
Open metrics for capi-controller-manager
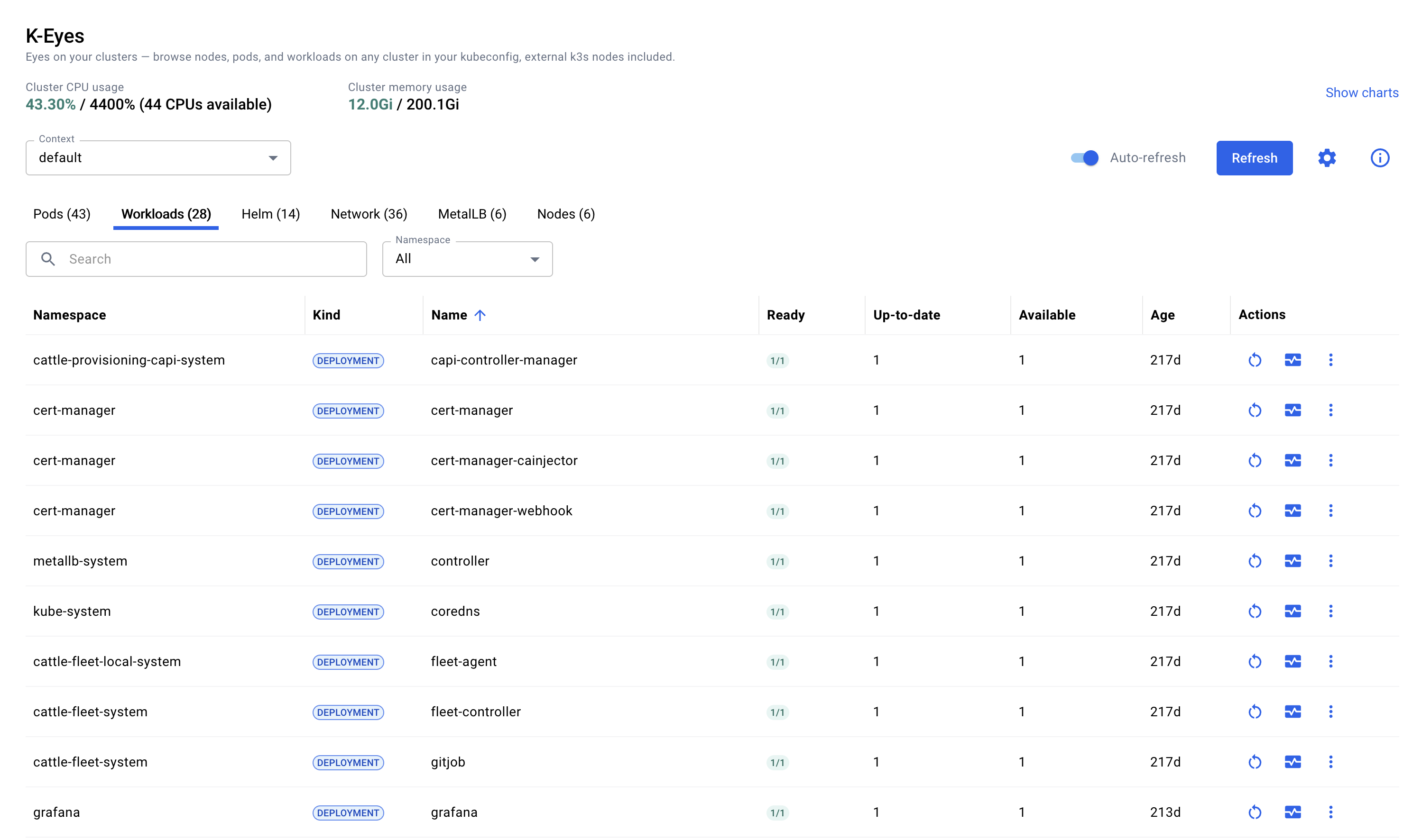[1293, 360]
